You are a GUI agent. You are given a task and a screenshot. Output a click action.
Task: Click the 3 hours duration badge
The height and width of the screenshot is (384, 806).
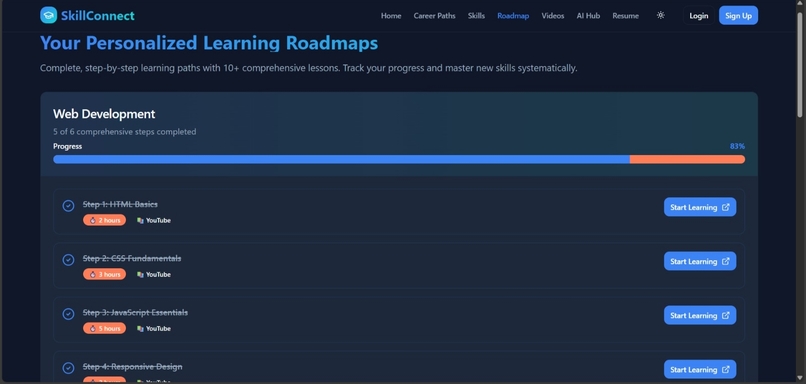click(104, 275)
